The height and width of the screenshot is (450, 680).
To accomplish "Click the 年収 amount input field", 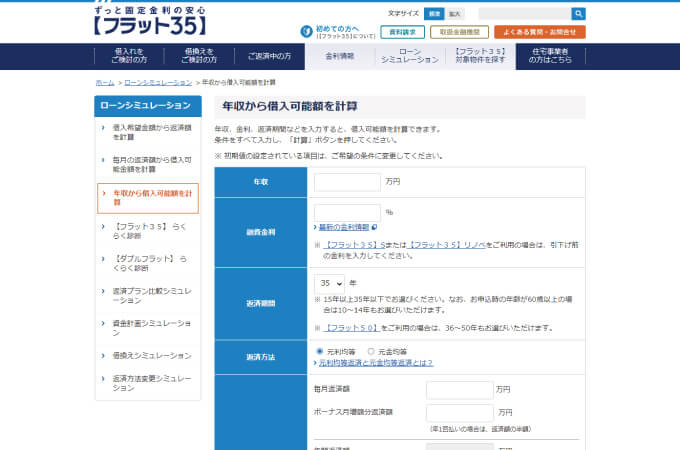I will tap(347, 182).
